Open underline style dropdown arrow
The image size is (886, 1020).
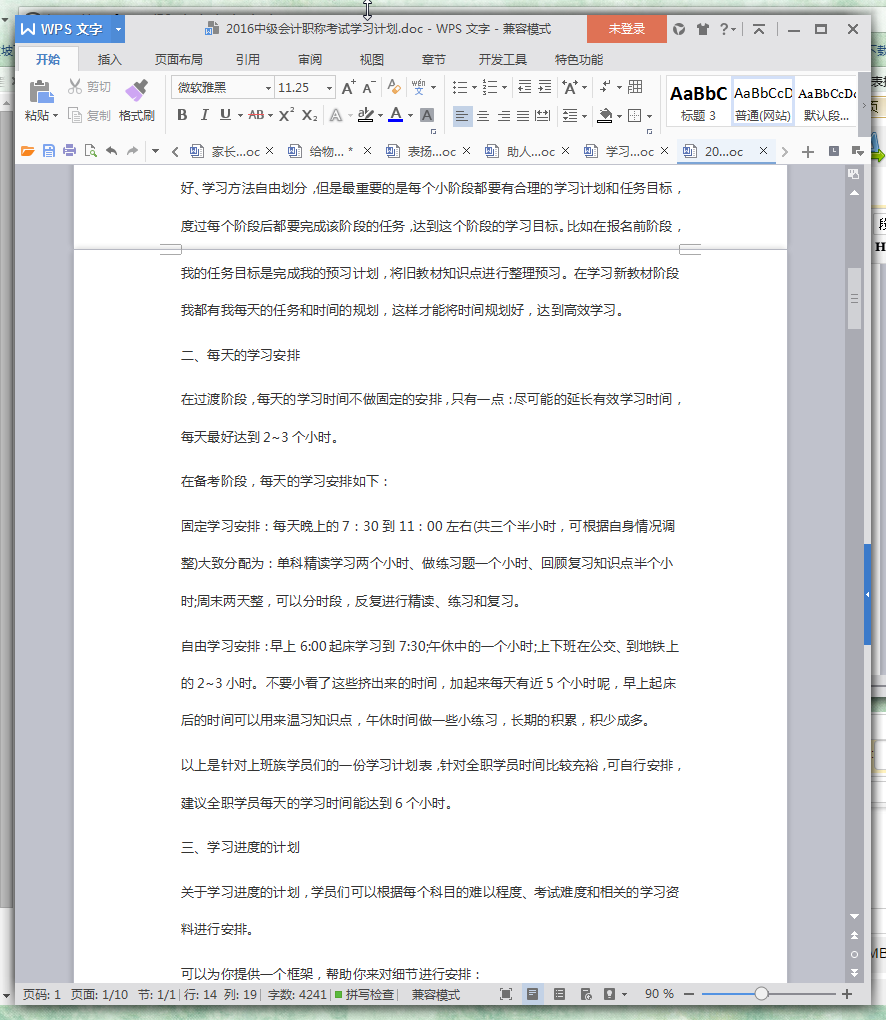(240, 116)
